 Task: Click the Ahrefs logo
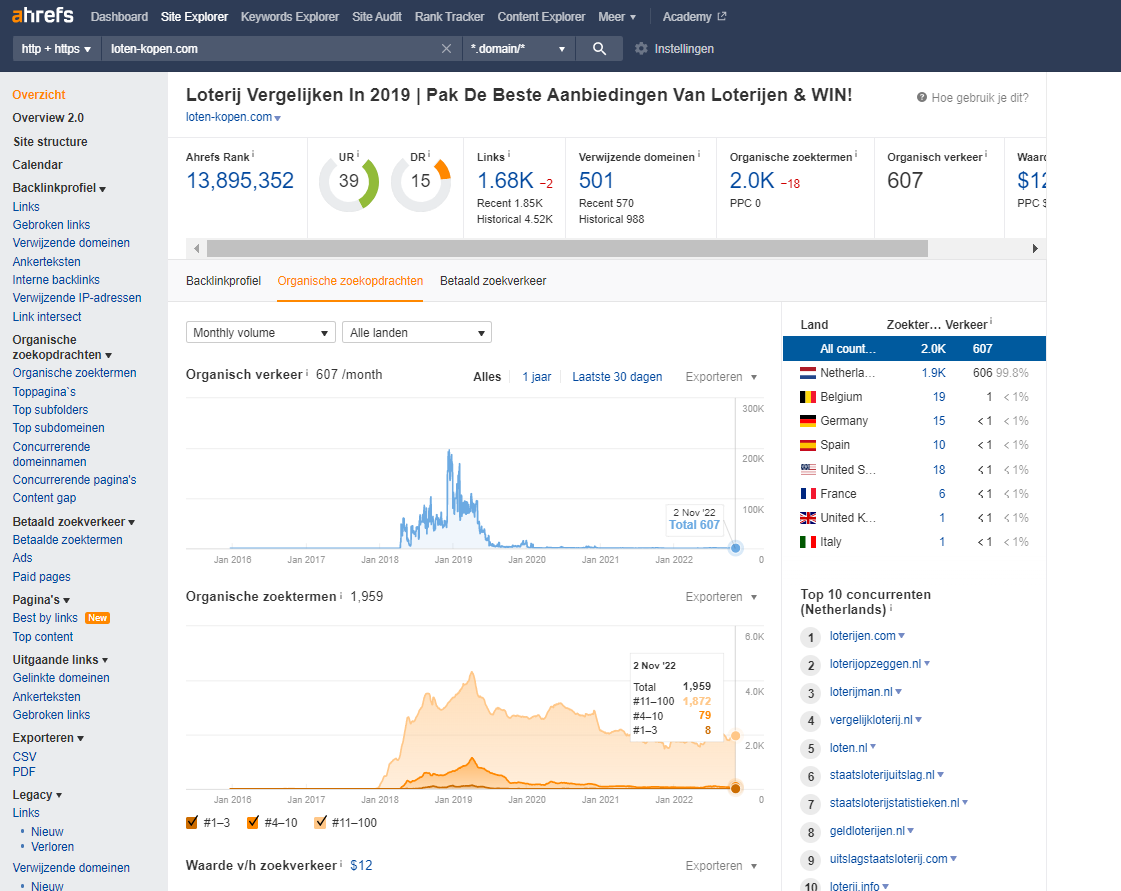[43, 15]
